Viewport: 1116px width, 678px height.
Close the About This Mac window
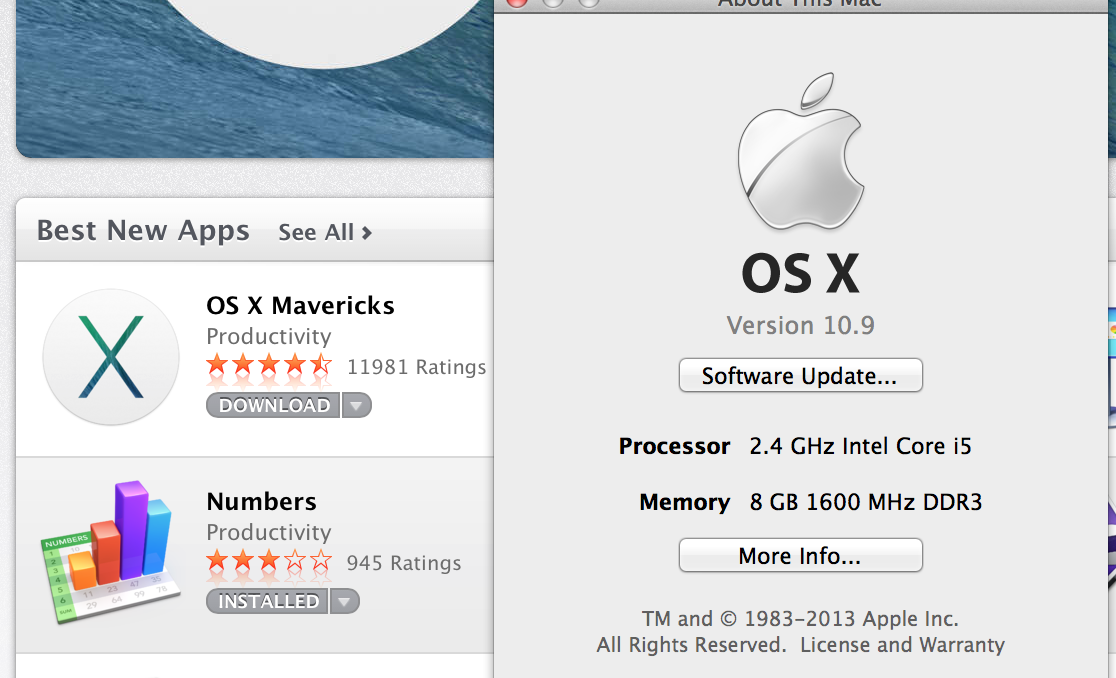[517, 3]
